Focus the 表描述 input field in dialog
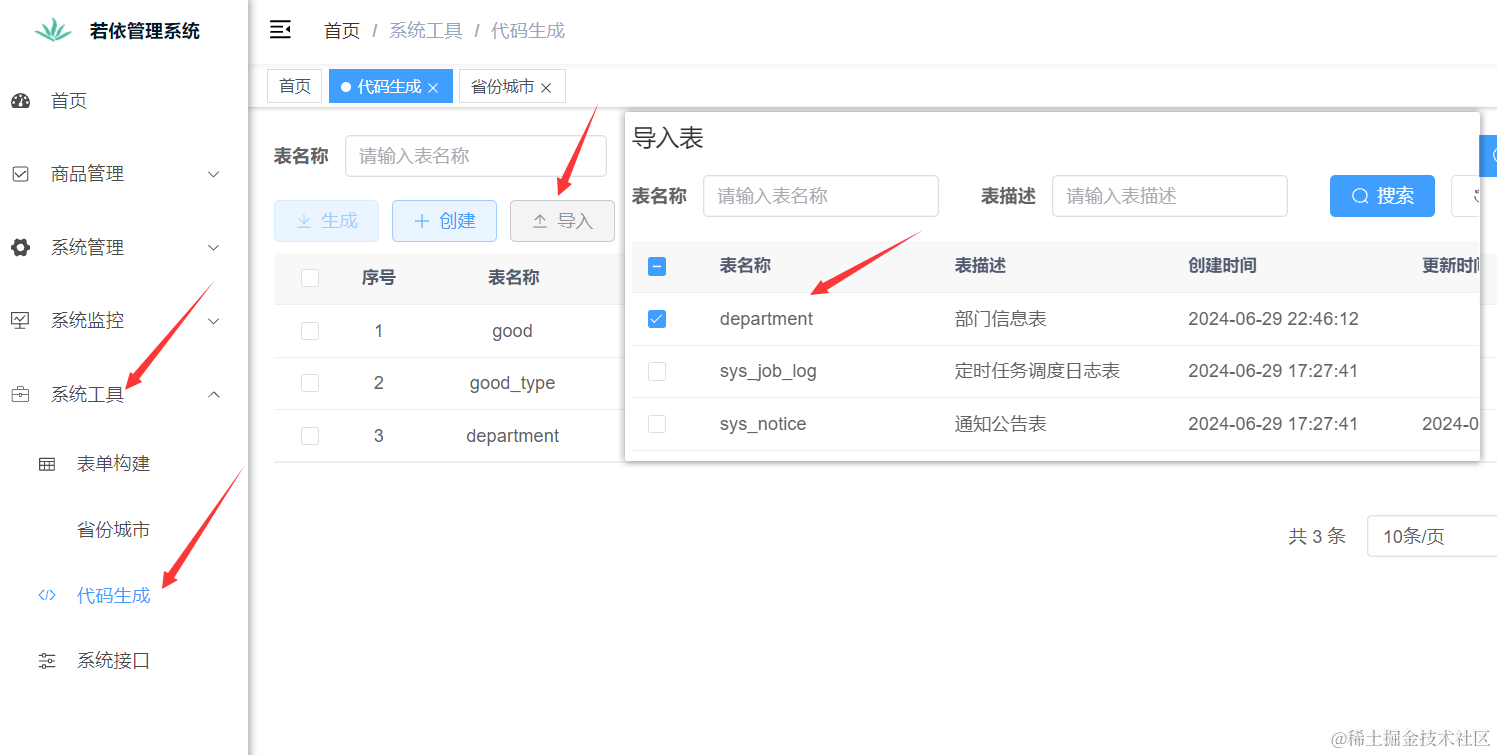This screenshot has height=755, width=1497. pyautogui.click(x=1168, y=196)
